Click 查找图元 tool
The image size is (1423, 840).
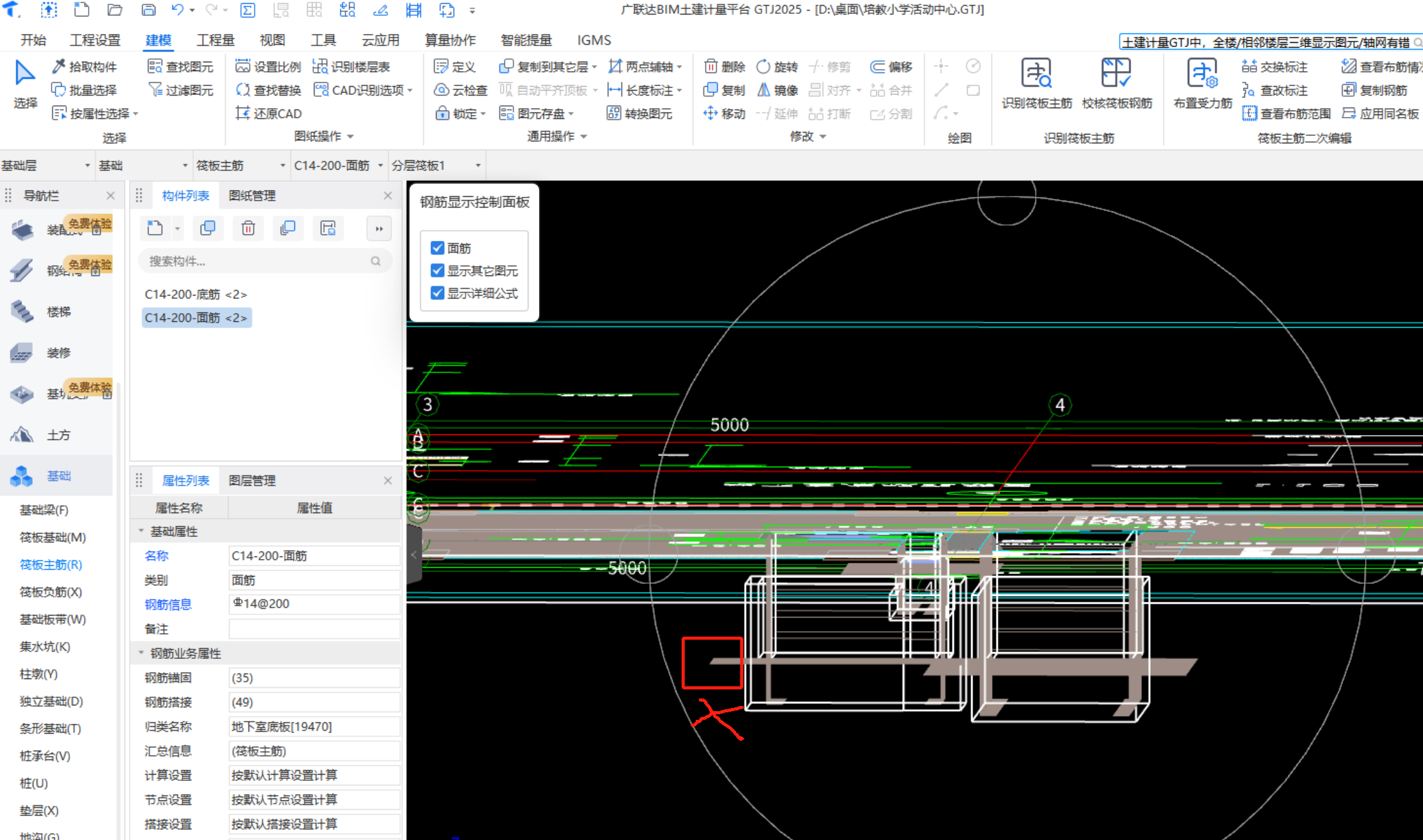[181, 67]
